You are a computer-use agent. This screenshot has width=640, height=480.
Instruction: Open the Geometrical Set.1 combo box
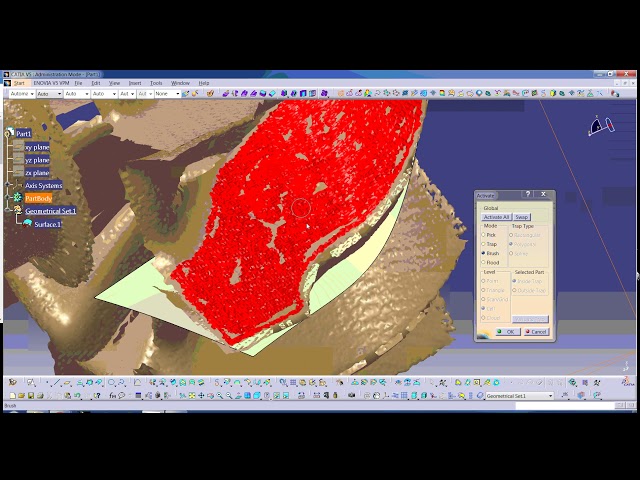click(519, 396)
